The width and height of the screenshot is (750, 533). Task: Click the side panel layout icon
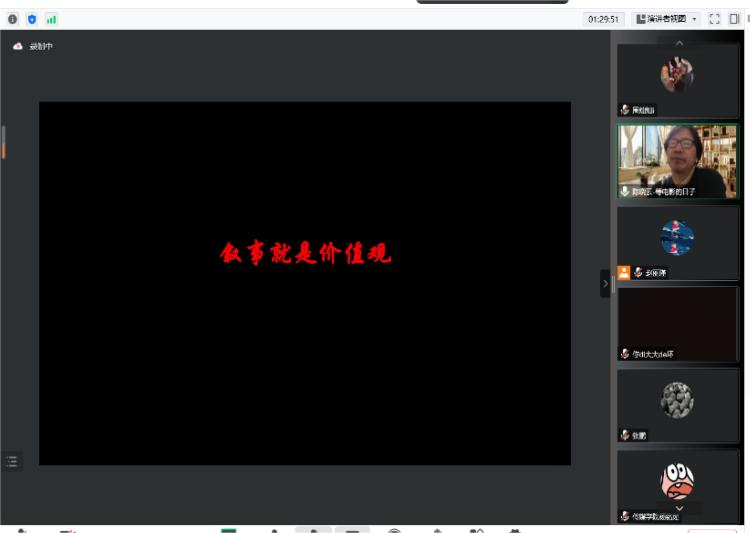pyautogui.click(x=734, y=19)
